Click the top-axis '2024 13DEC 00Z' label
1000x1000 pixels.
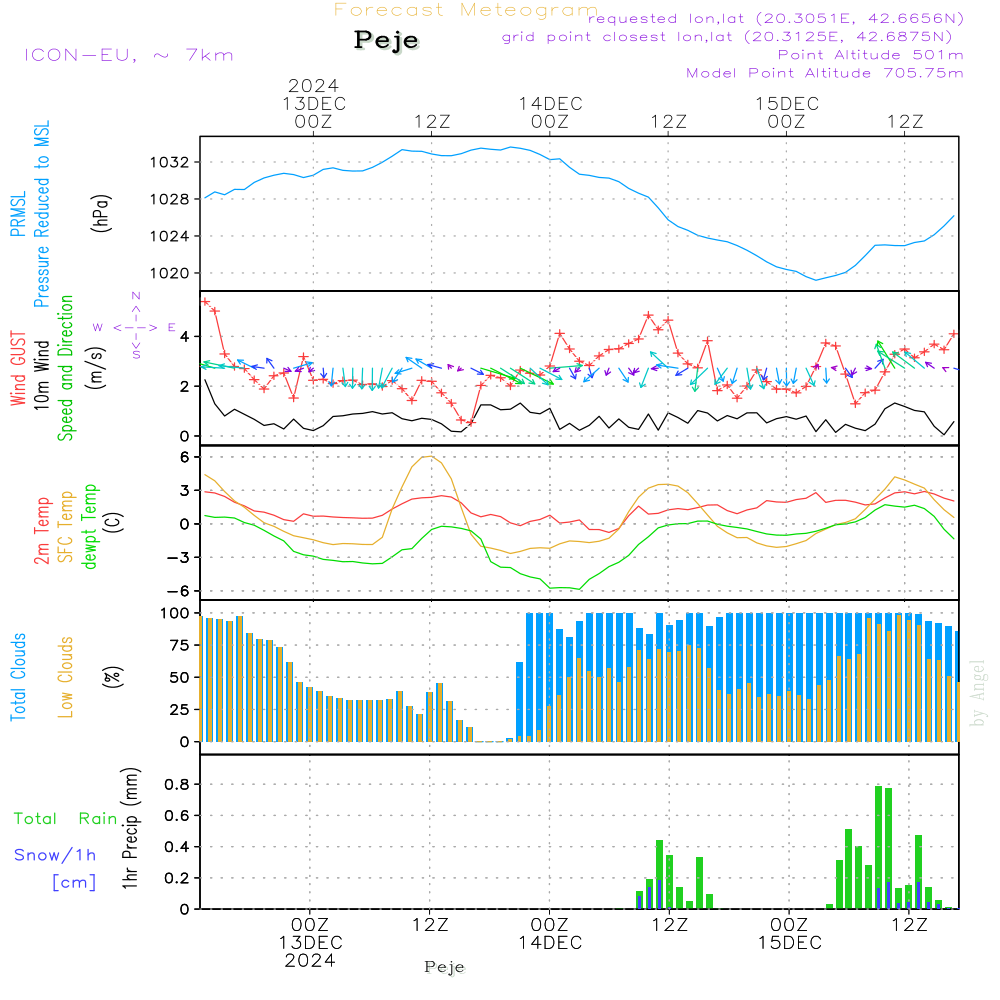click(314, 103)
